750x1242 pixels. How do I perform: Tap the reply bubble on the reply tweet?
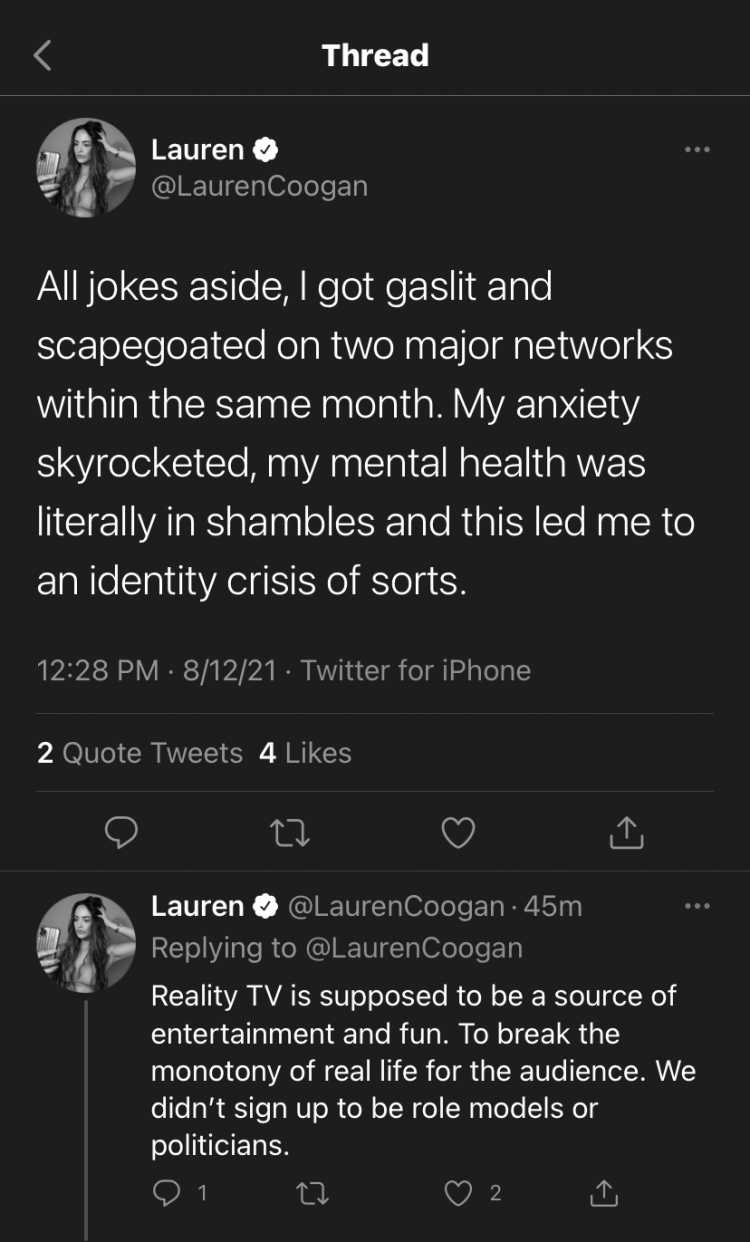point(168,1192)
